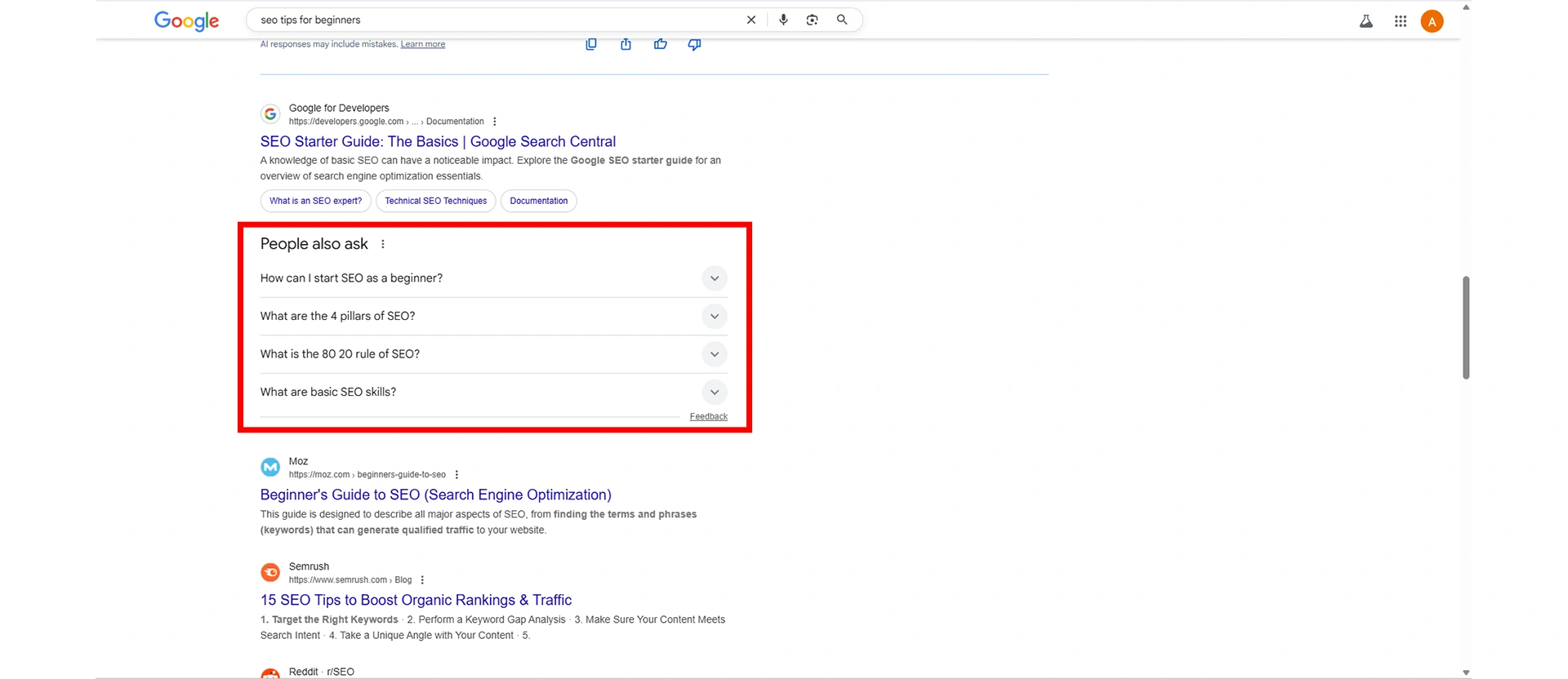Click the 'Moz' site name
The width and height of the screenshot is (1568, 679).
click(x=298, y=461)
